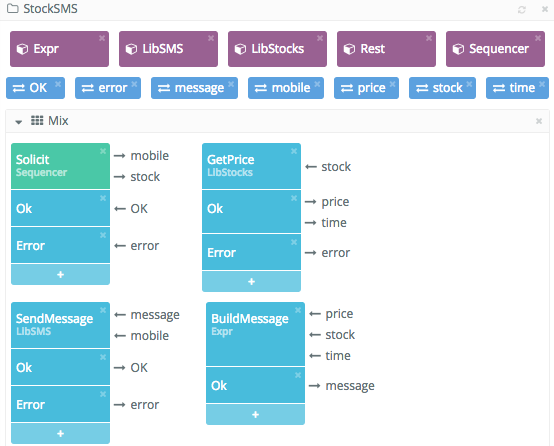Remove the Solicit block from Mix
This screenshot has height=446, width=554.
click(103, 151)
